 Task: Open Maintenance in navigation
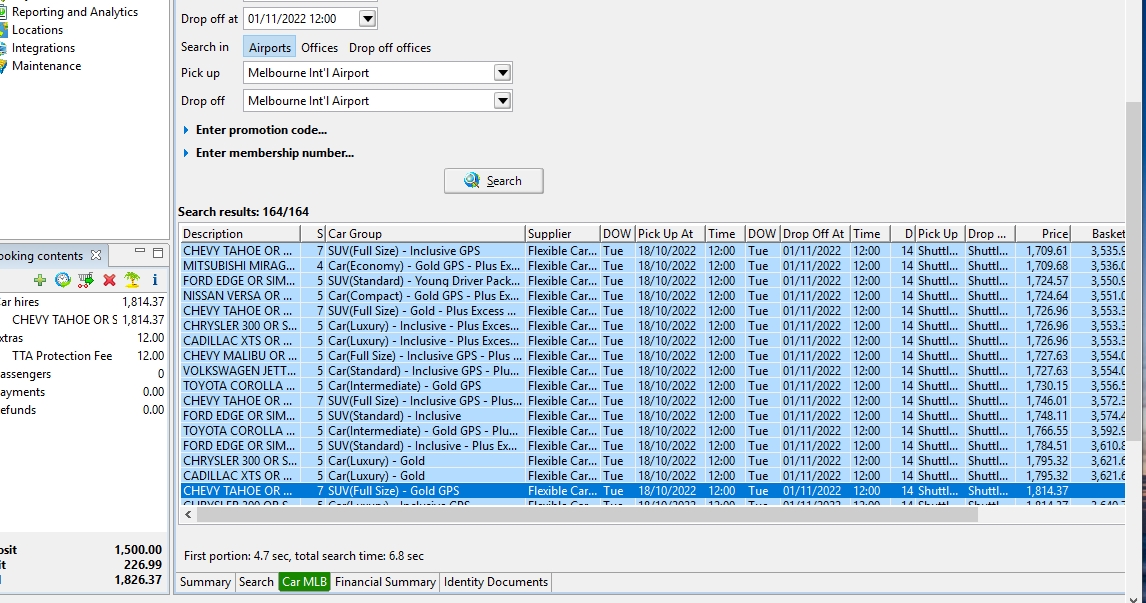point(46,66)
